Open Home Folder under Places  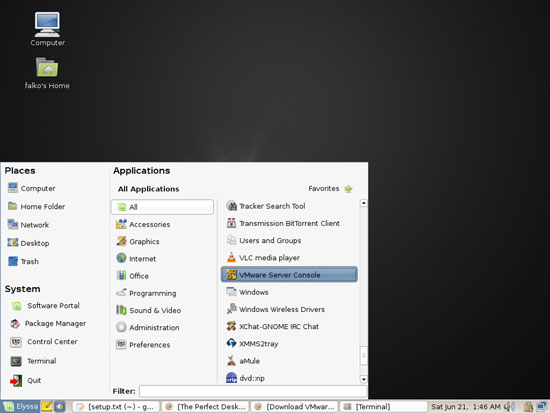pyautogui.click(x=36, y=206)
